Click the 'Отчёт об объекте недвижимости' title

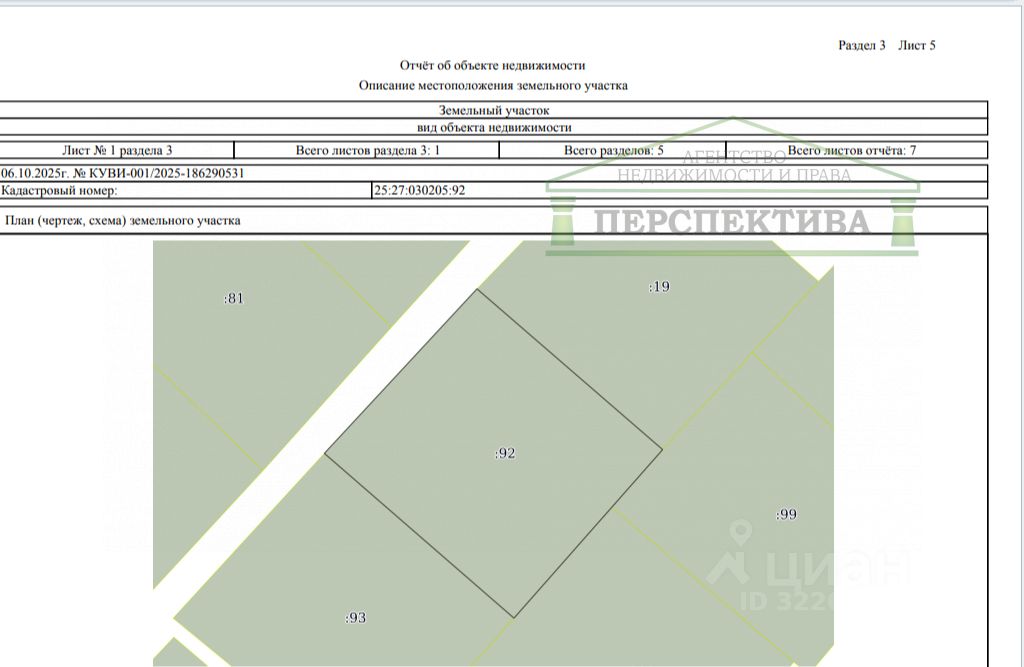click(492, 65)
